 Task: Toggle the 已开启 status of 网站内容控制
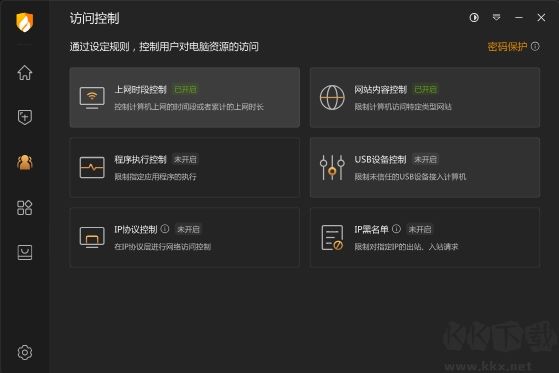[425, 90]
